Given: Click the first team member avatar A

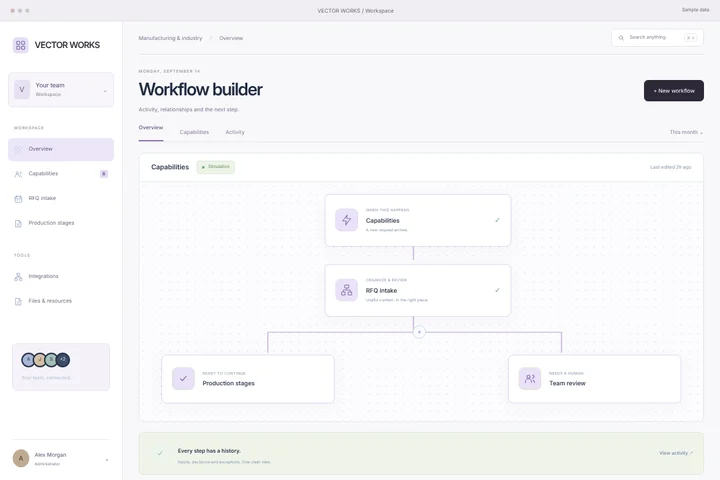Looking at the screenshot, I should (x=28, y=360).
